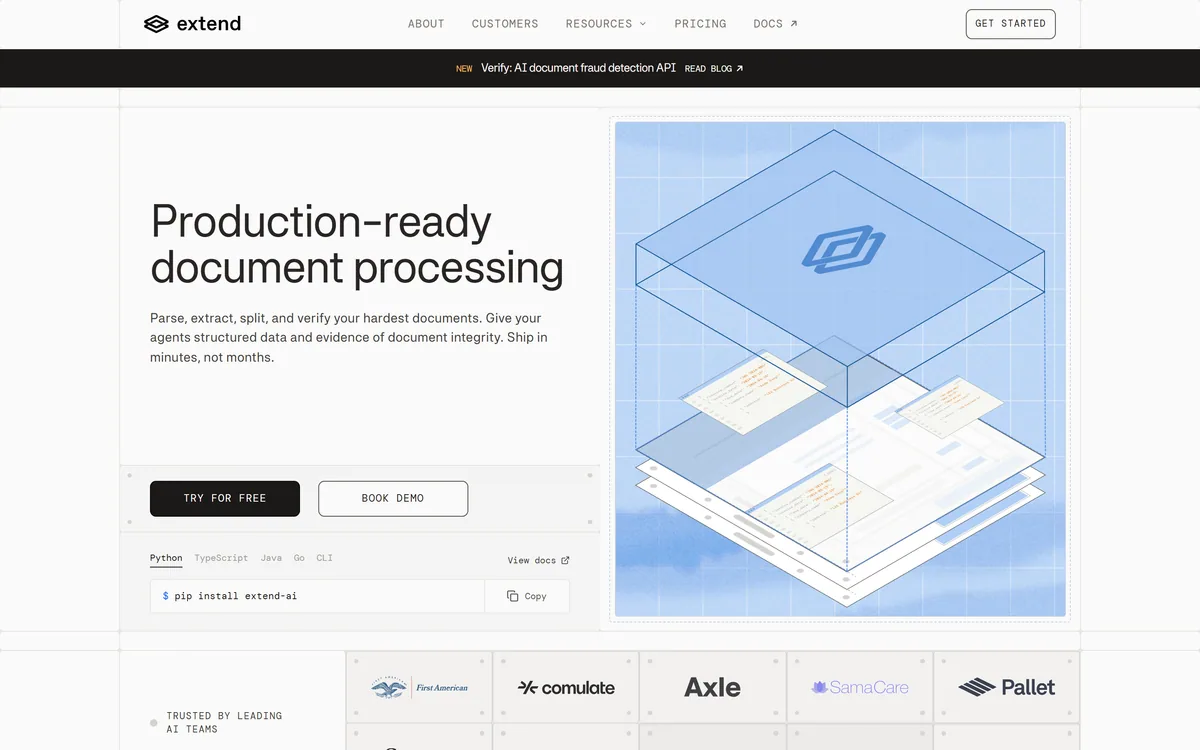Click the isometric document processing illustration
The height and width of the screenshot is (750, 1200).
[840, 369]
